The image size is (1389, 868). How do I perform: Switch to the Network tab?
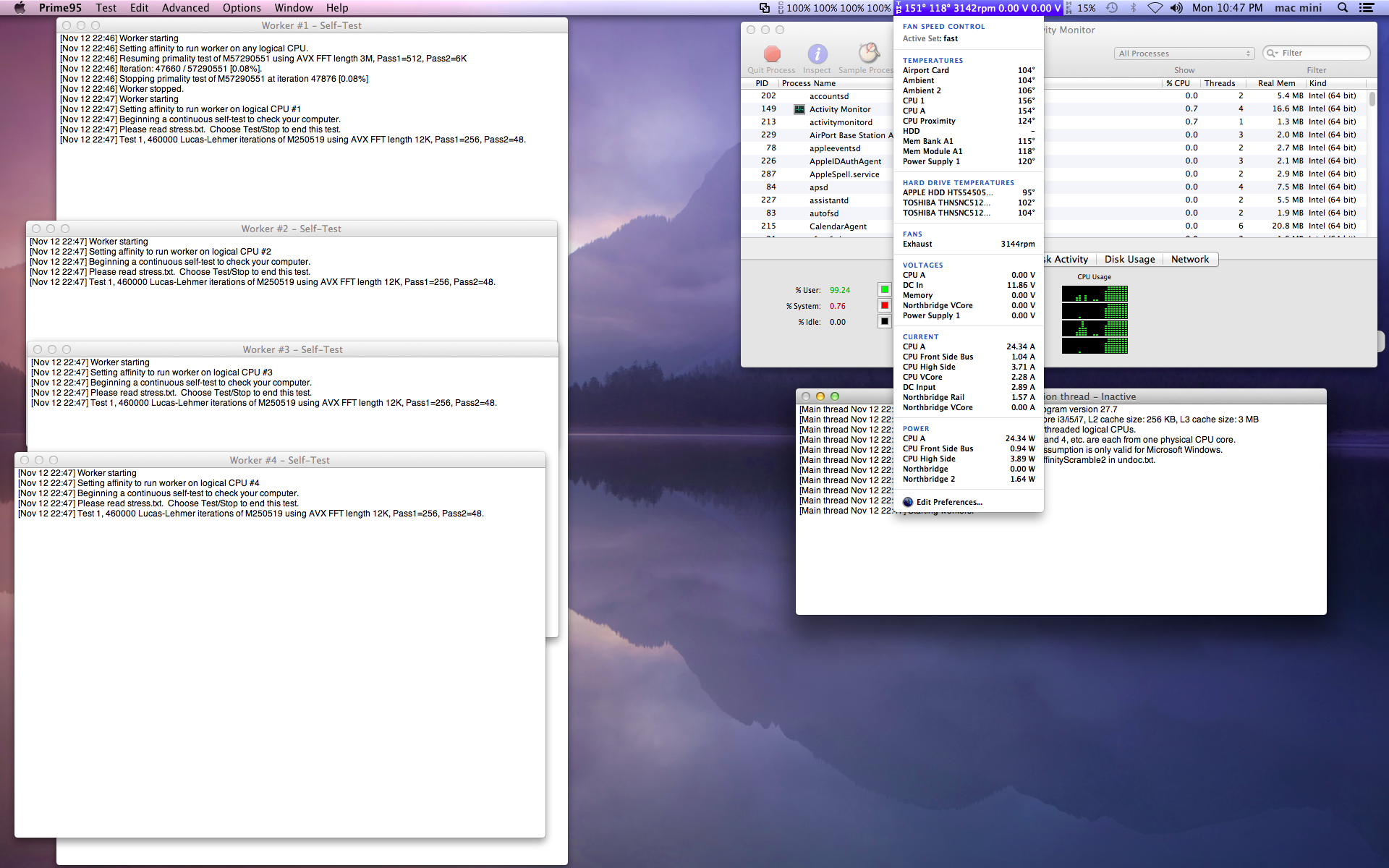pyautogui.click(x=1189, y=260)
